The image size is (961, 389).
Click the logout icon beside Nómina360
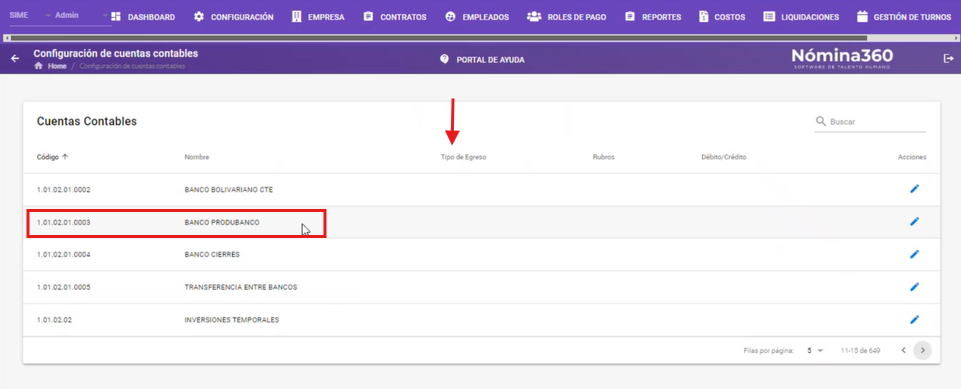click(x=948, y=58)
